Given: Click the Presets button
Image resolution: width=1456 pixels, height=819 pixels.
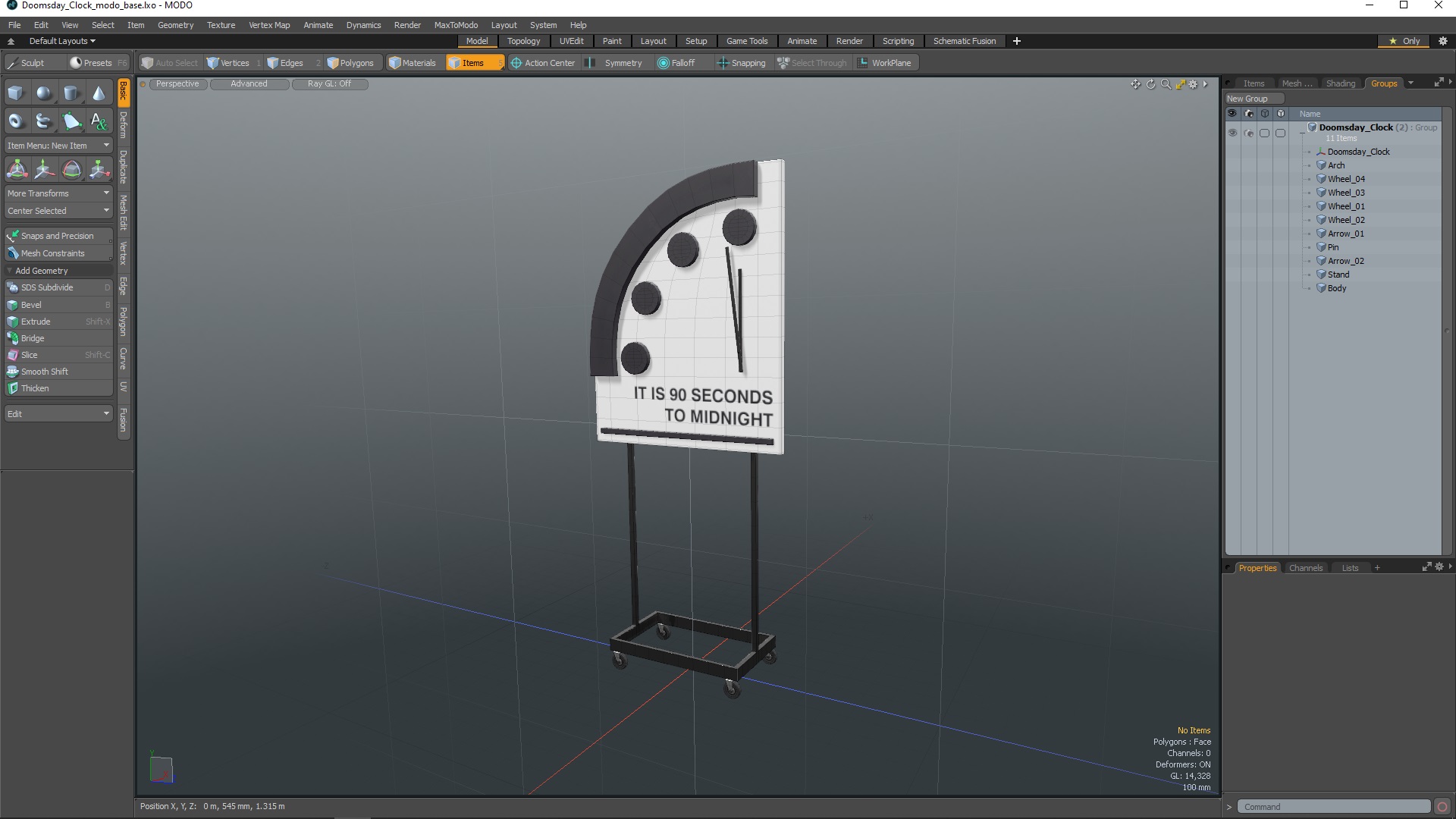Looking at the screenshot, I should coord(99,63).
